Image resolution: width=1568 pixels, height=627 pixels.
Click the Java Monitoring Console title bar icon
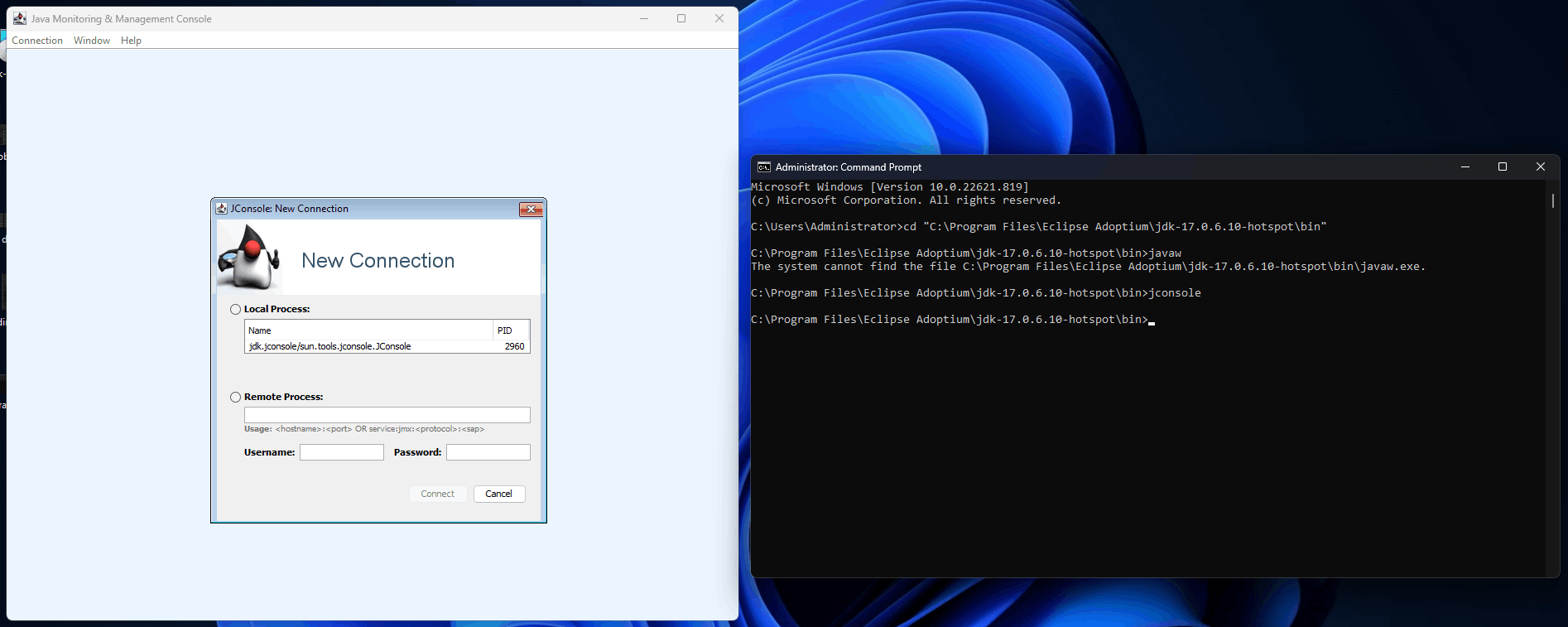click(20, 18)
